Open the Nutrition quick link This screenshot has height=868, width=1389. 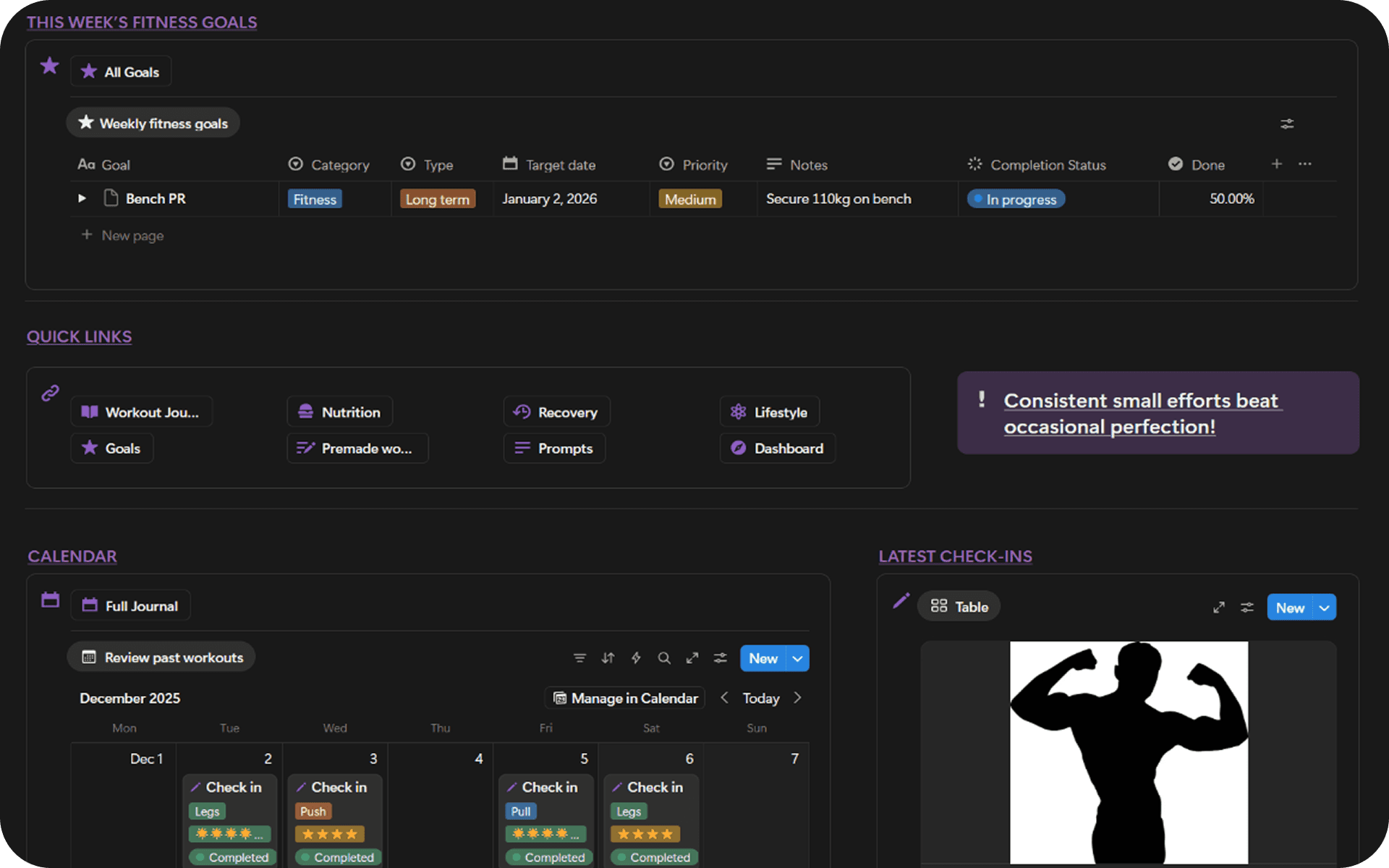click(339, 412)
